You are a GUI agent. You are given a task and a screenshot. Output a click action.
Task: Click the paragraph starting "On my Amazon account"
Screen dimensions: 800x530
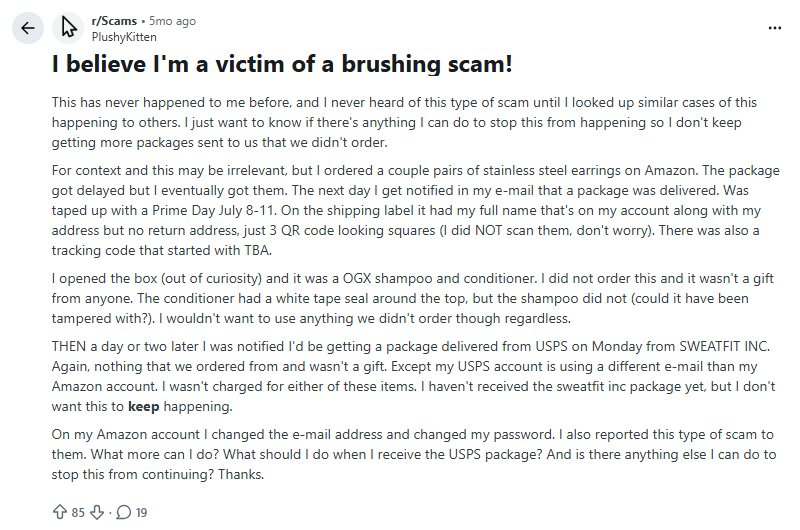click(400, 456)
